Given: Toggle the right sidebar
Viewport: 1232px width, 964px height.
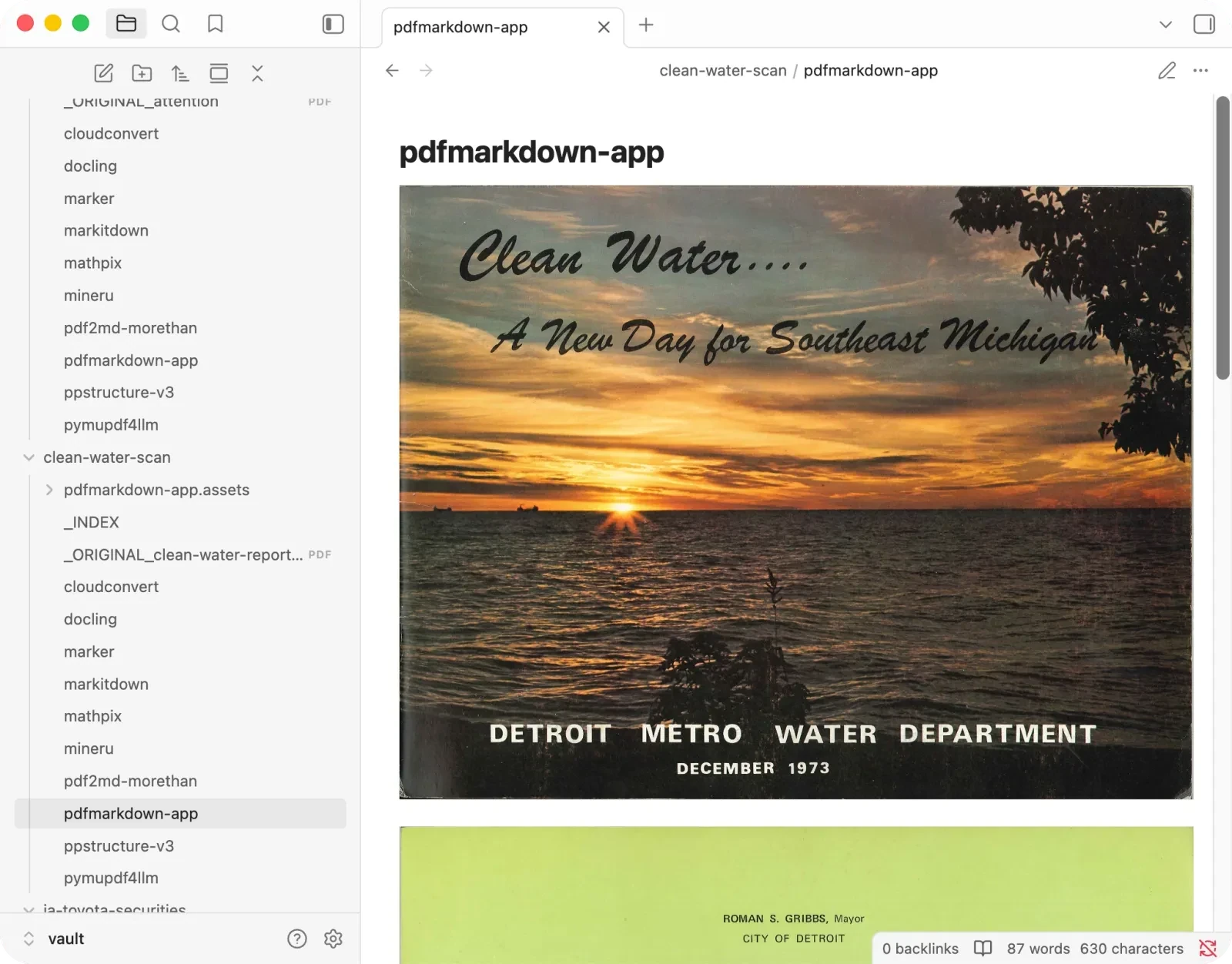Looking at the screenshot, I should [x=1204, y=24].
